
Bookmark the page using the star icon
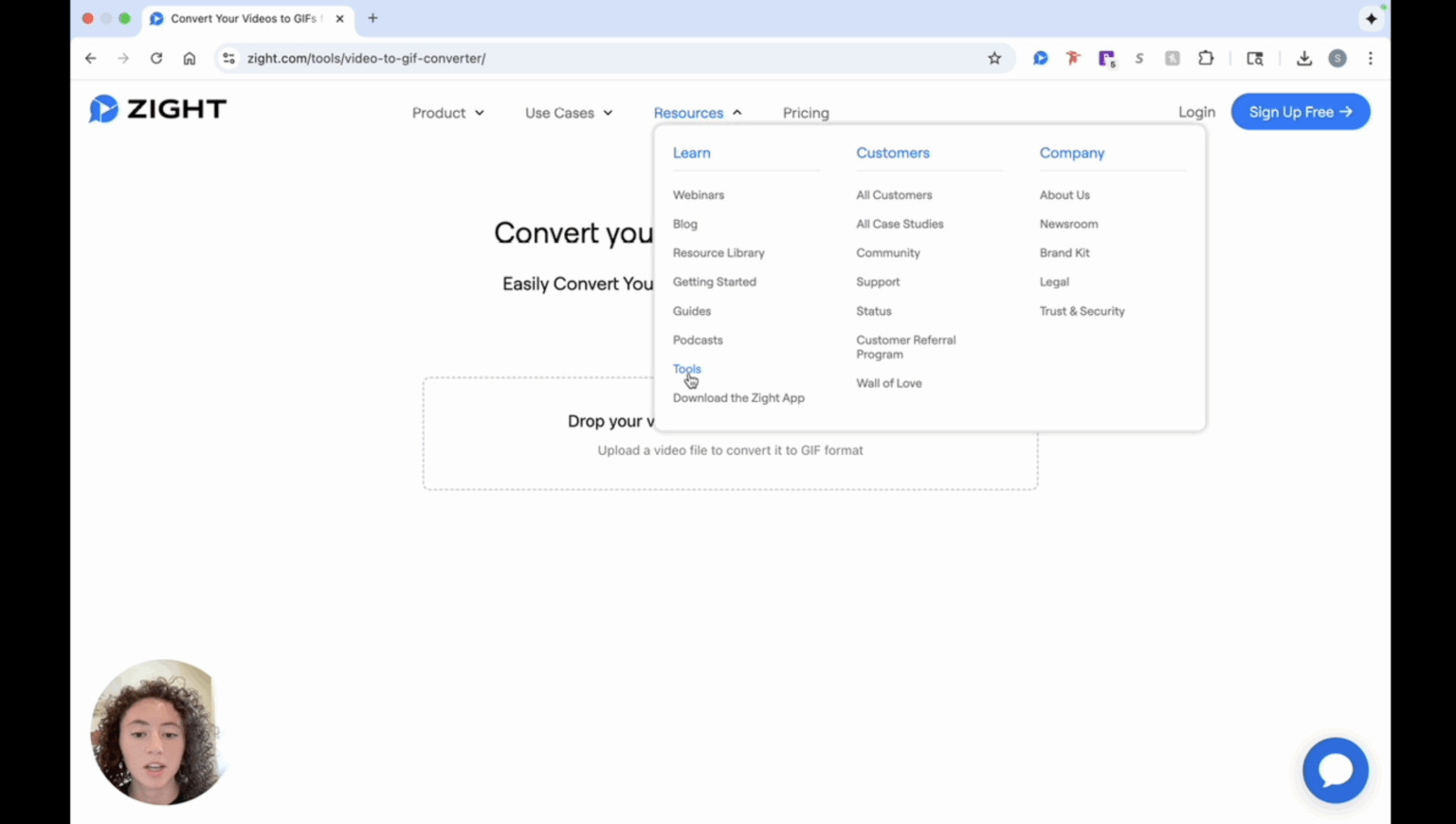pyautogui.click(x=994, y=58)
